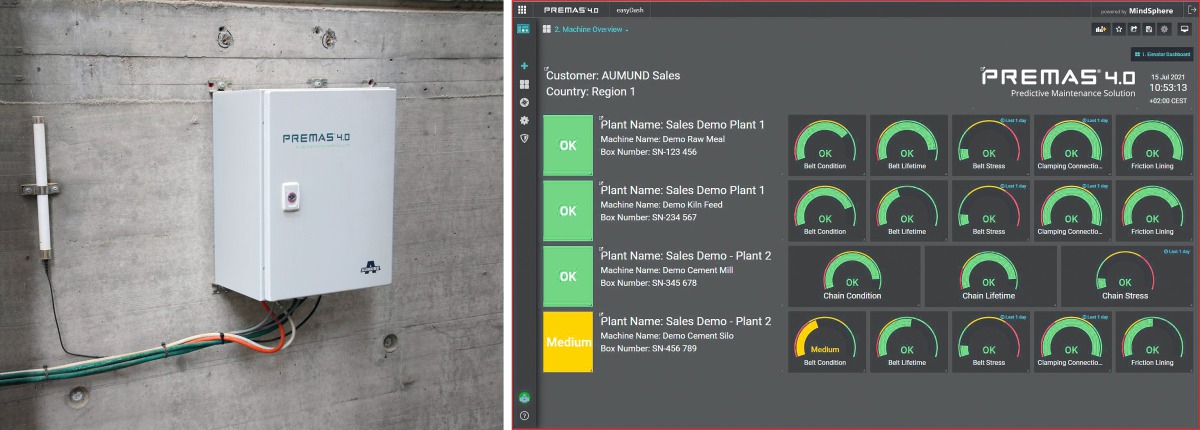1200x430 pixels.
Task: Open Clamping Connection gauge for Demo Raw Meal
Action: pyautogui.click(x=1071, y=145)
